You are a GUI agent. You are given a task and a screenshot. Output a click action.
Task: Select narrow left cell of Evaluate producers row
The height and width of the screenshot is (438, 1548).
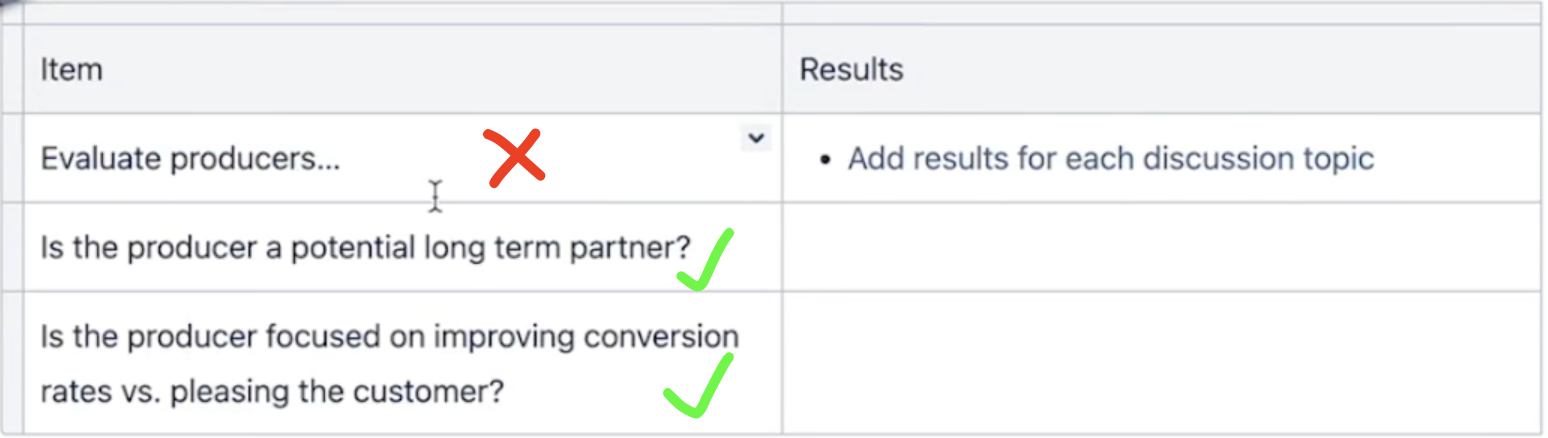(12, 158)
